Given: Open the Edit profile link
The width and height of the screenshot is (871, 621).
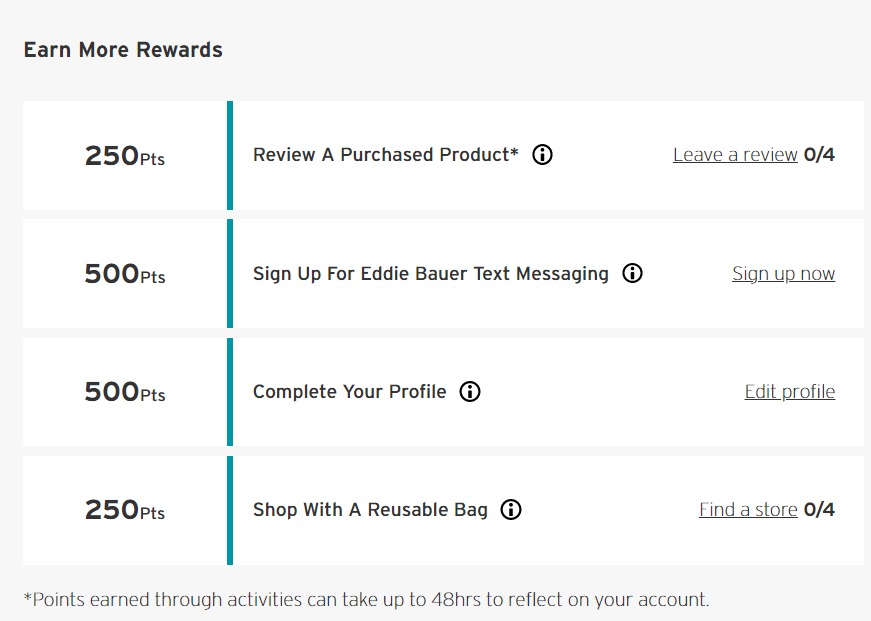Looking at the screenshot, I should click(x=789, y=392).
